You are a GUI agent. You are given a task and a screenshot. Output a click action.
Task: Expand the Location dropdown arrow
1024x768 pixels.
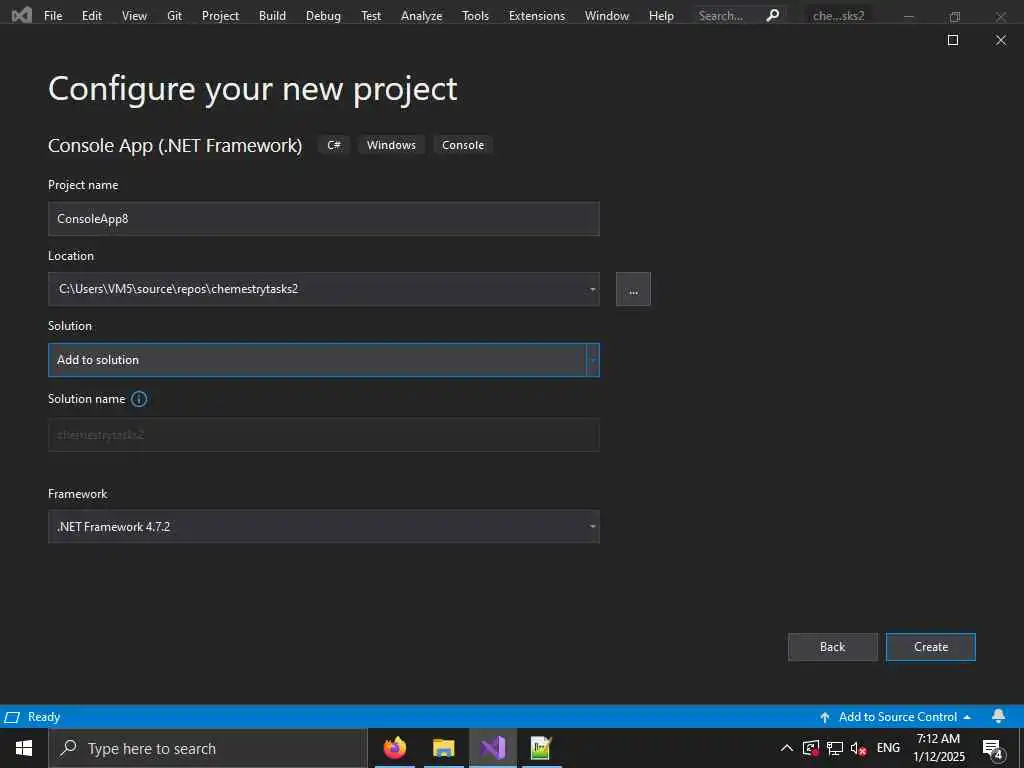[x=592, y=289]
